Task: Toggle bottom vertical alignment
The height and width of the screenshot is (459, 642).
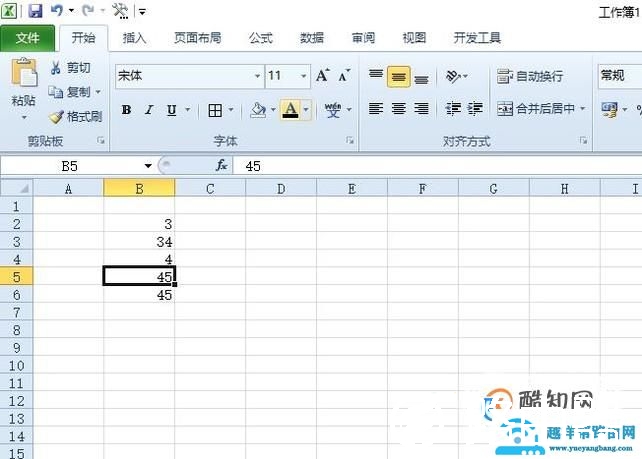Action: coord(421,78)
